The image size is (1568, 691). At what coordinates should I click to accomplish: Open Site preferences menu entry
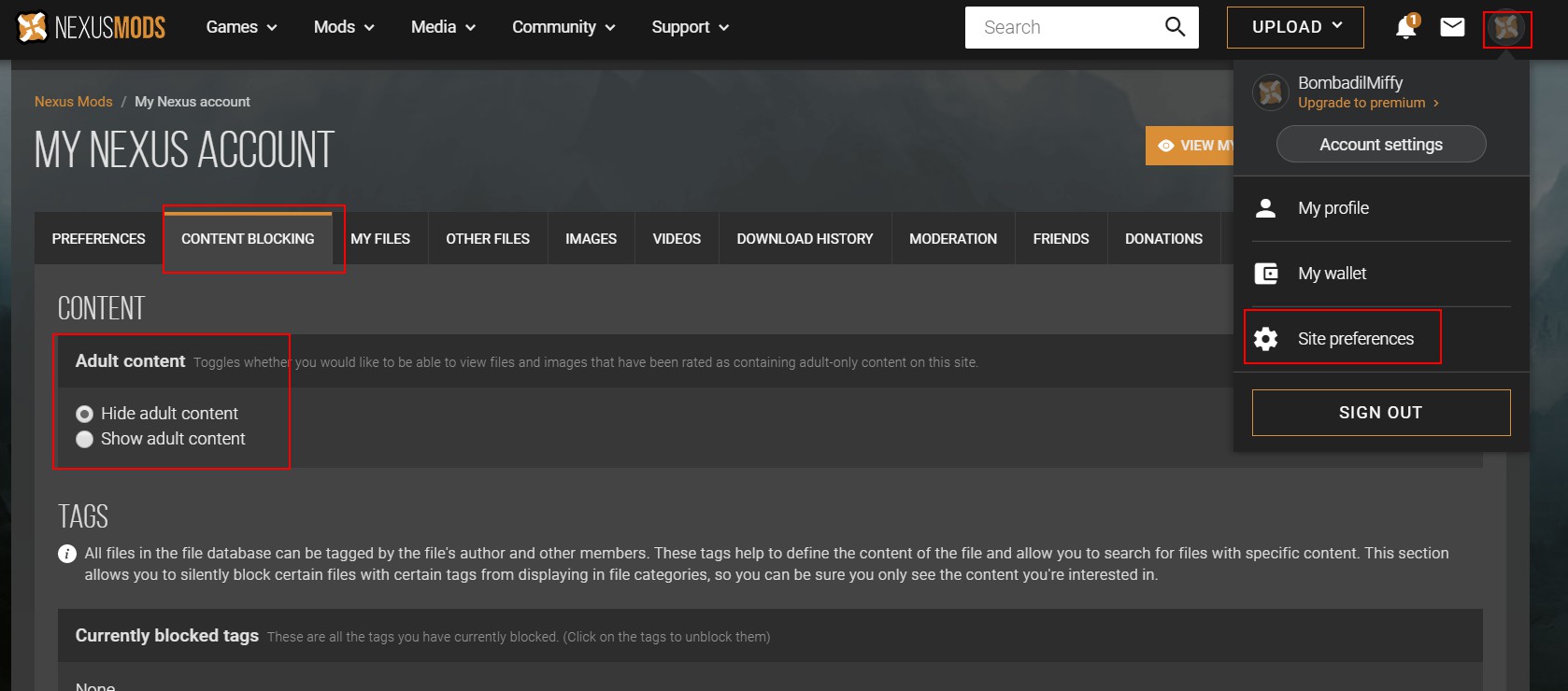pyautogui.click(x=1381, y=339)
